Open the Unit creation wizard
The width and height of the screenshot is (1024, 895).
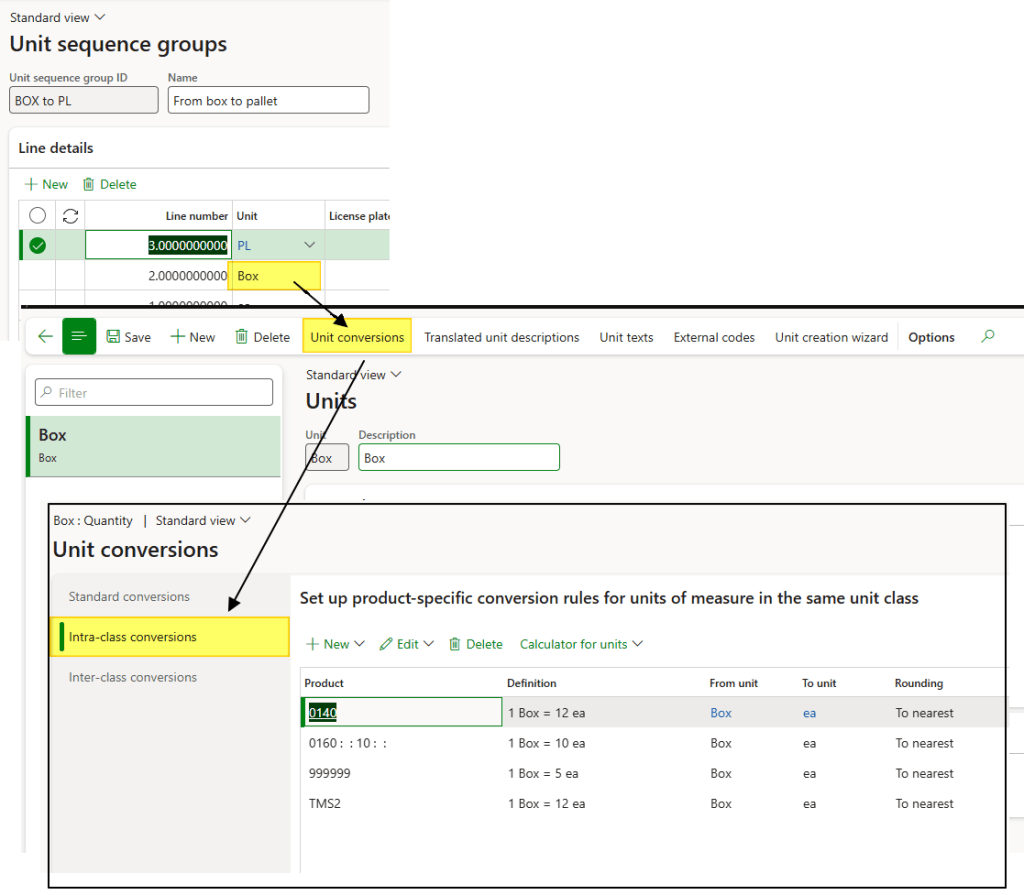831,337
